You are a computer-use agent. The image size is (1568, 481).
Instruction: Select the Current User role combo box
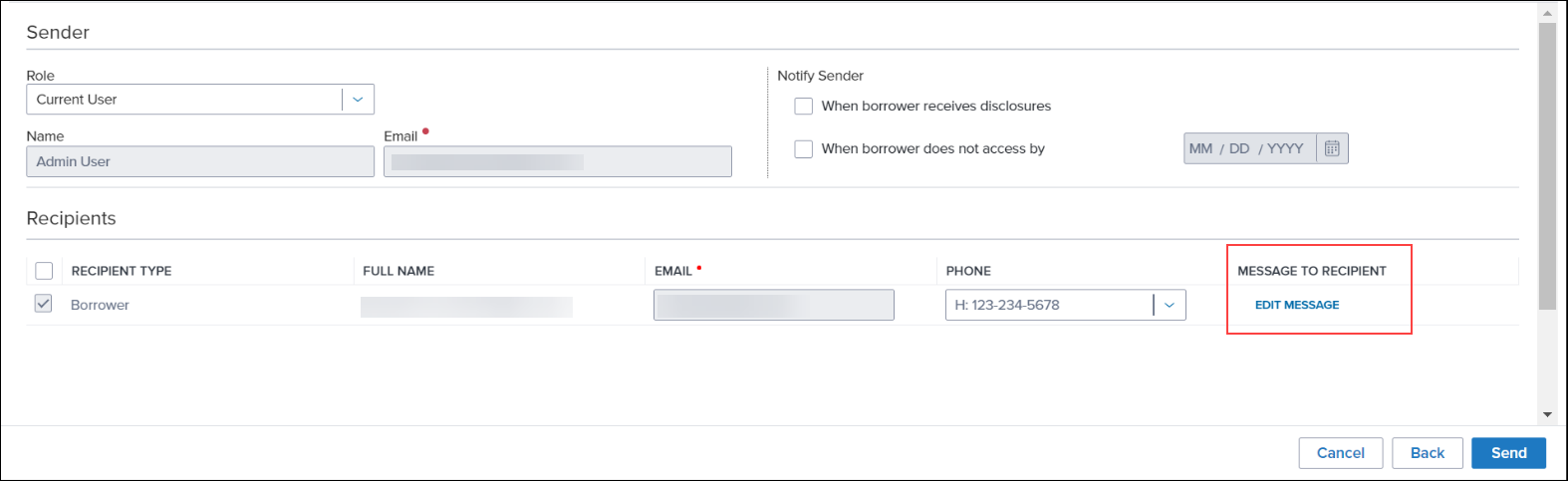tap(200, 100)
